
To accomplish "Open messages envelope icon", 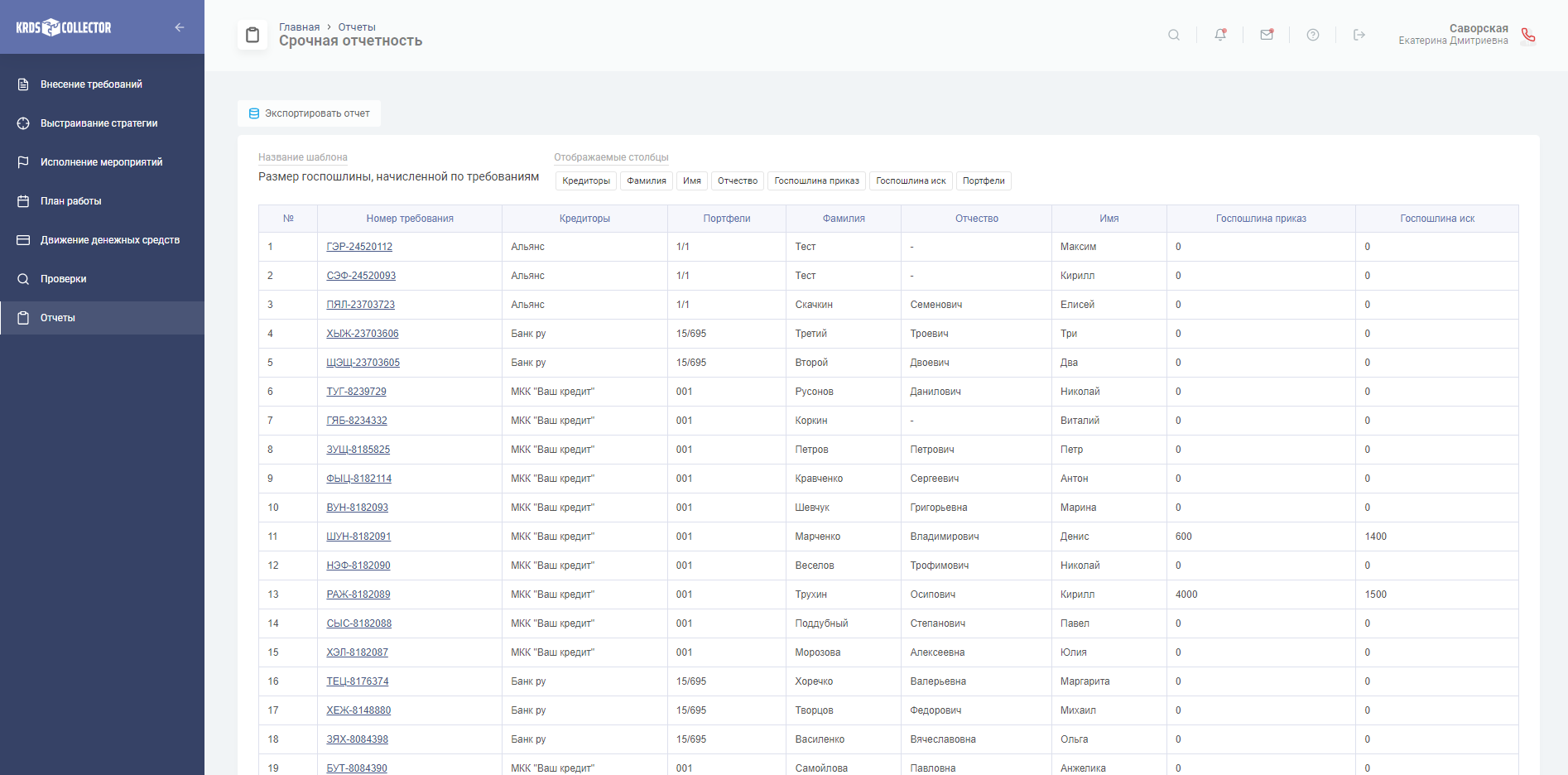I will point(1267,35).
